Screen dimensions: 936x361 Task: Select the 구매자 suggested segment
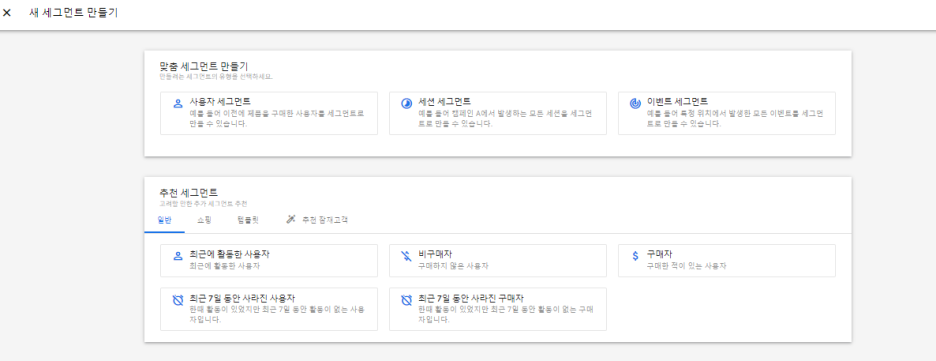(x=726, y=261)
